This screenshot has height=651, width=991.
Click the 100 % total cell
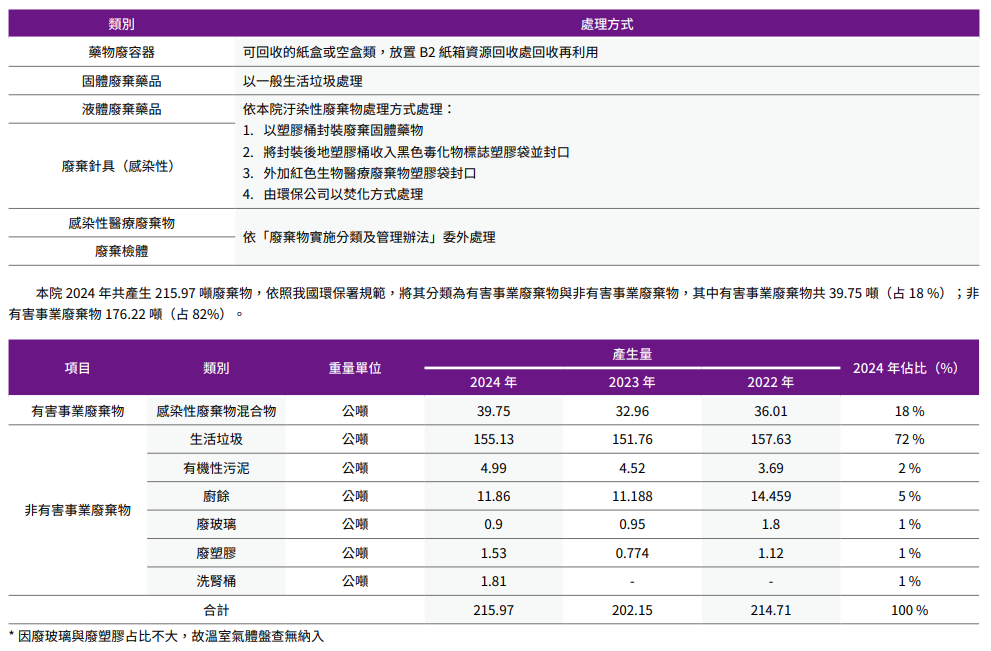pyautogui.click(x=909, y=611)
